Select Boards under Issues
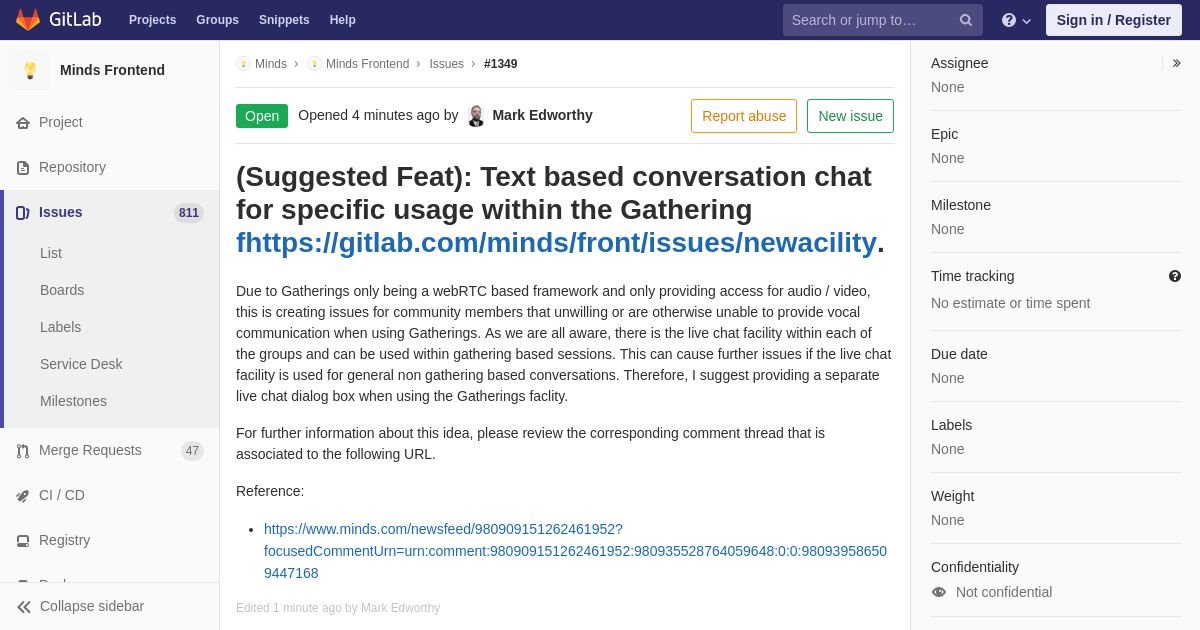 coord(62,290)
